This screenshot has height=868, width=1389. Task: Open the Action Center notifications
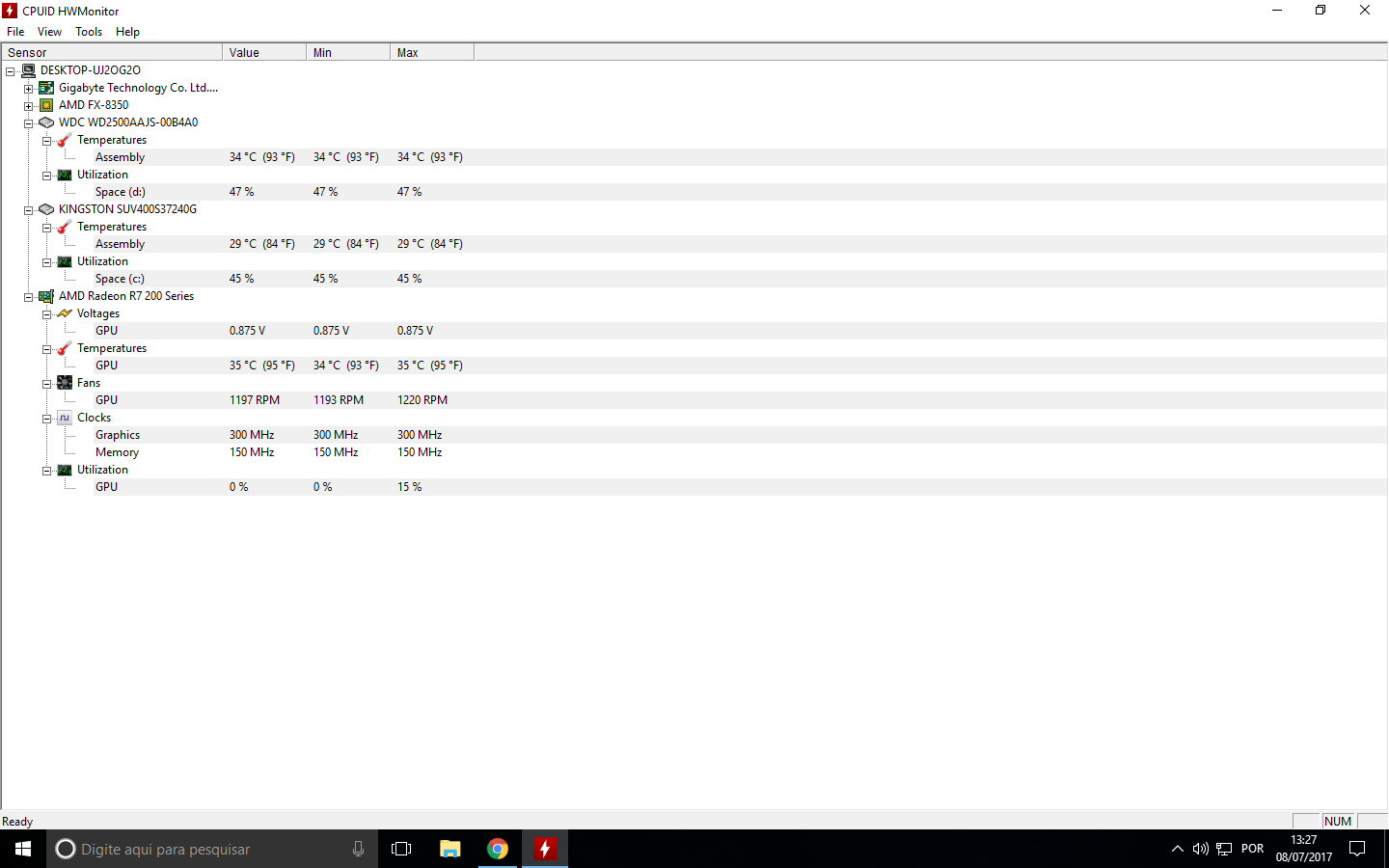1357,849
